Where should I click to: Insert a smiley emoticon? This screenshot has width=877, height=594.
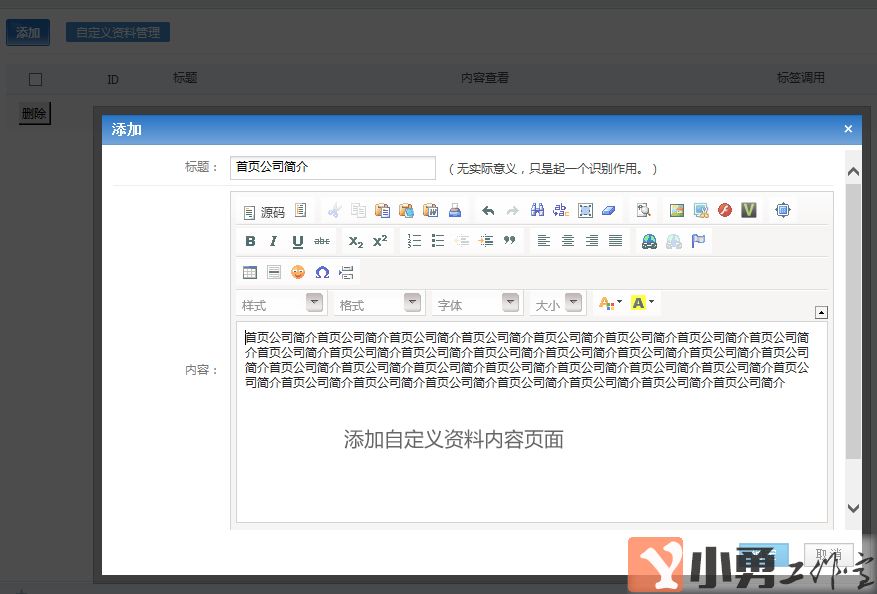coord(298,272)
